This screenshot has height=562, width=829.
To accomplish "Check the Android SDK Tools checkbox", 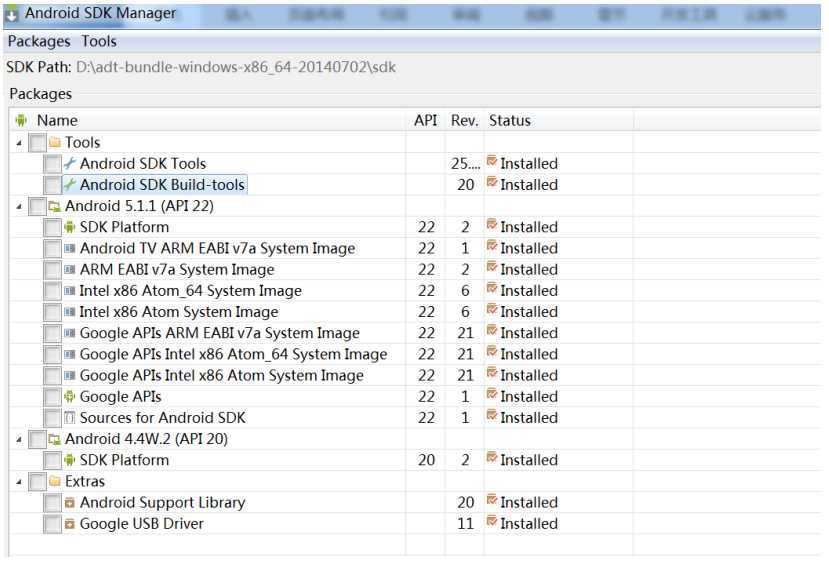I will (x=52, y=164).
